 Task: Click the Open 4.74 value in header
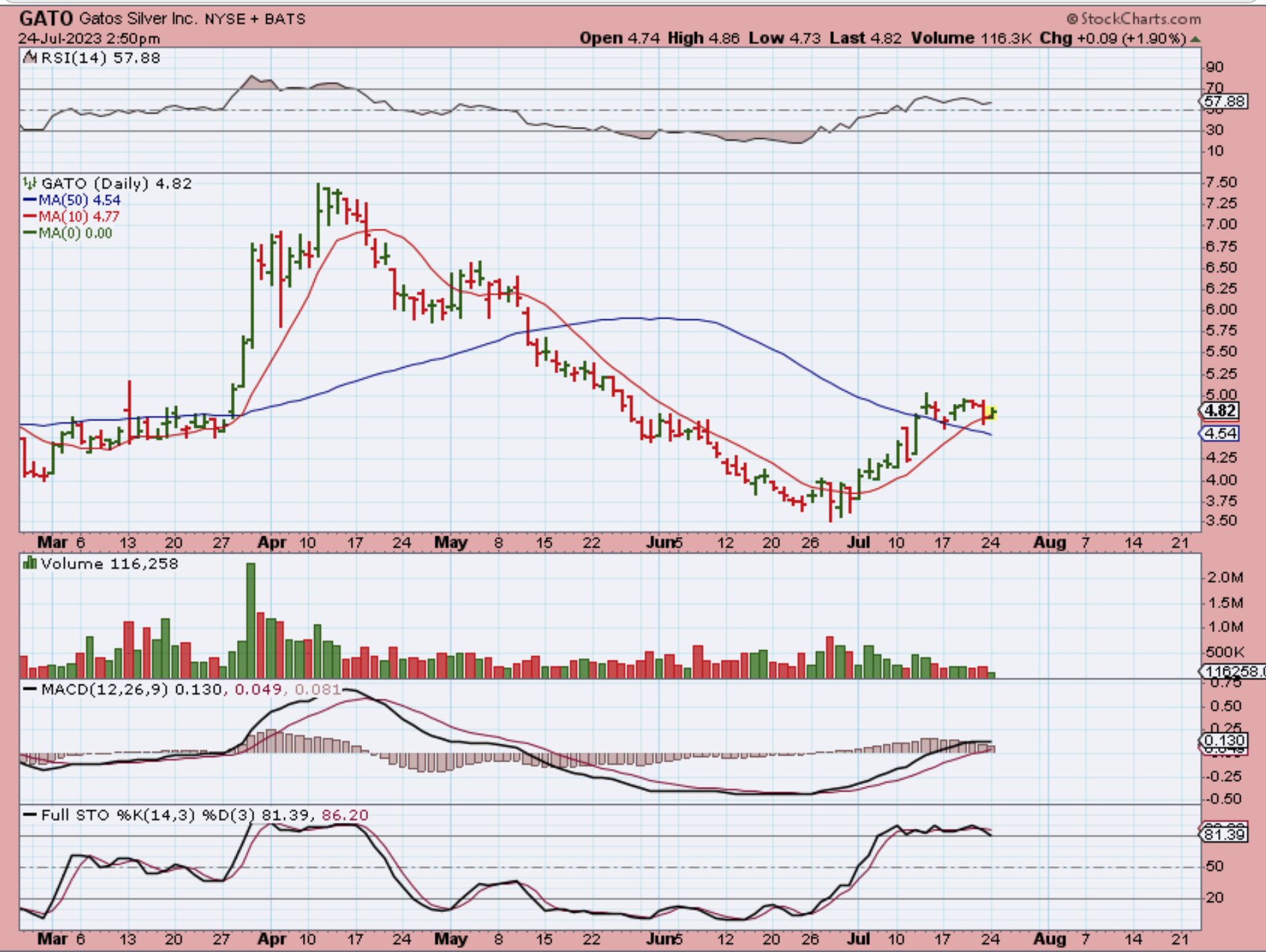pyautogui.click(x=619, y=38)
